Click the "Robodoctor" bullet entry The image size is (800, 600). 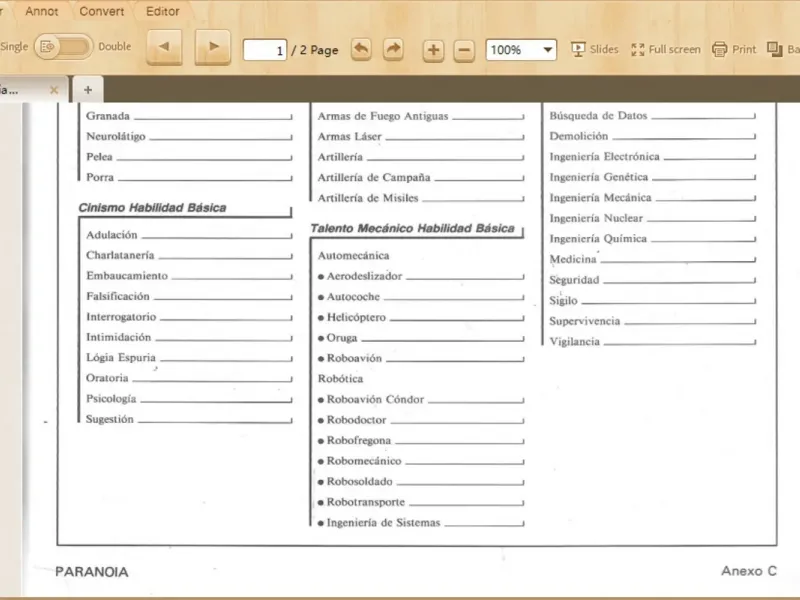[x=421, y=420]
